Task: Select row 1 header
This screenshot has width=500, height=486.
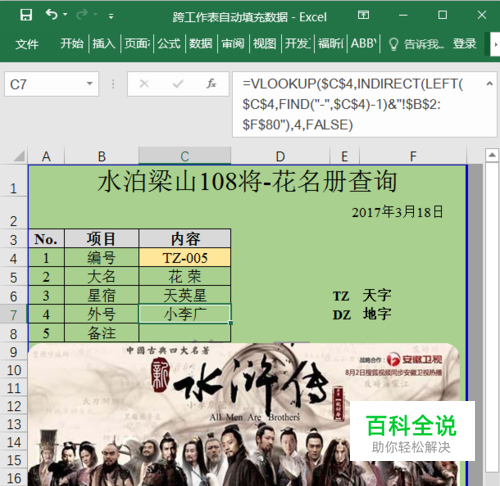Action: 13,181
